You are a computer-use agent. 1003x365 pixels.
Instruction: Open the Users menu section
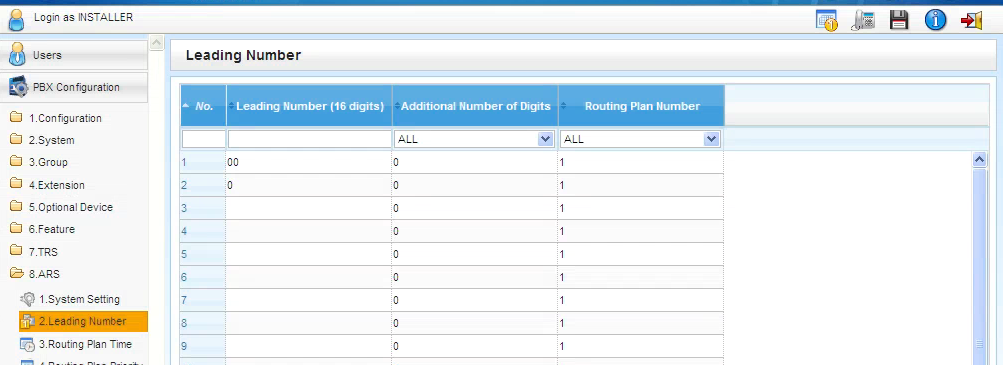tap(74, 56)
